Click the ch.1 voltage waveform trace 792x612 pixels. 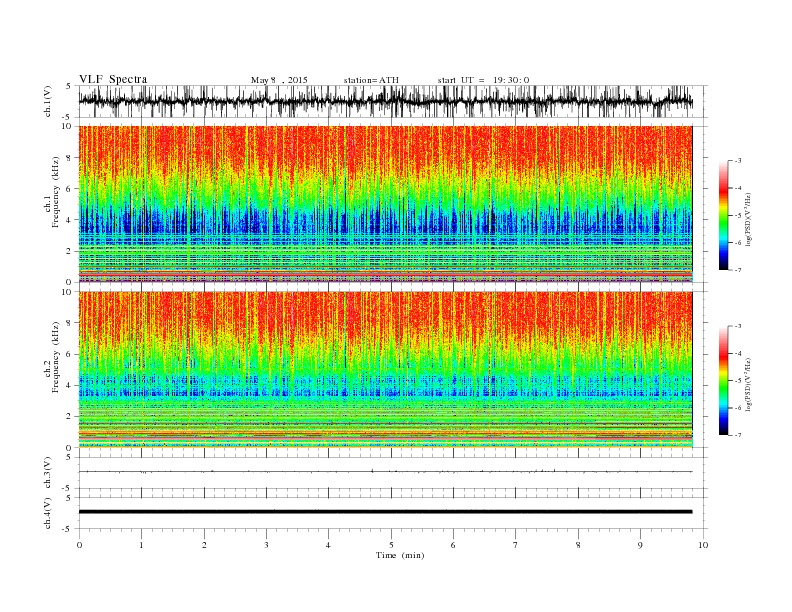(x=385, y=101)
